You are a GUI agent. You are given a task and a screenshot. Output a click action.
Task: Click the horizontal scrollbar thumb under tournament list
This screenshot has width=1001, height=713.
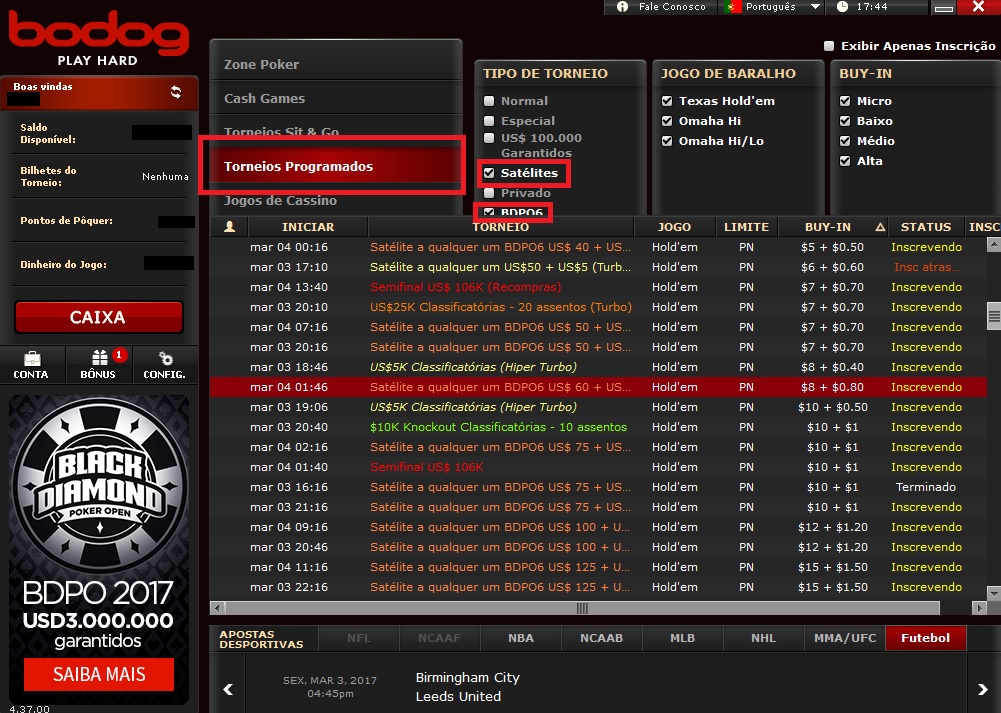click(582, 608)
